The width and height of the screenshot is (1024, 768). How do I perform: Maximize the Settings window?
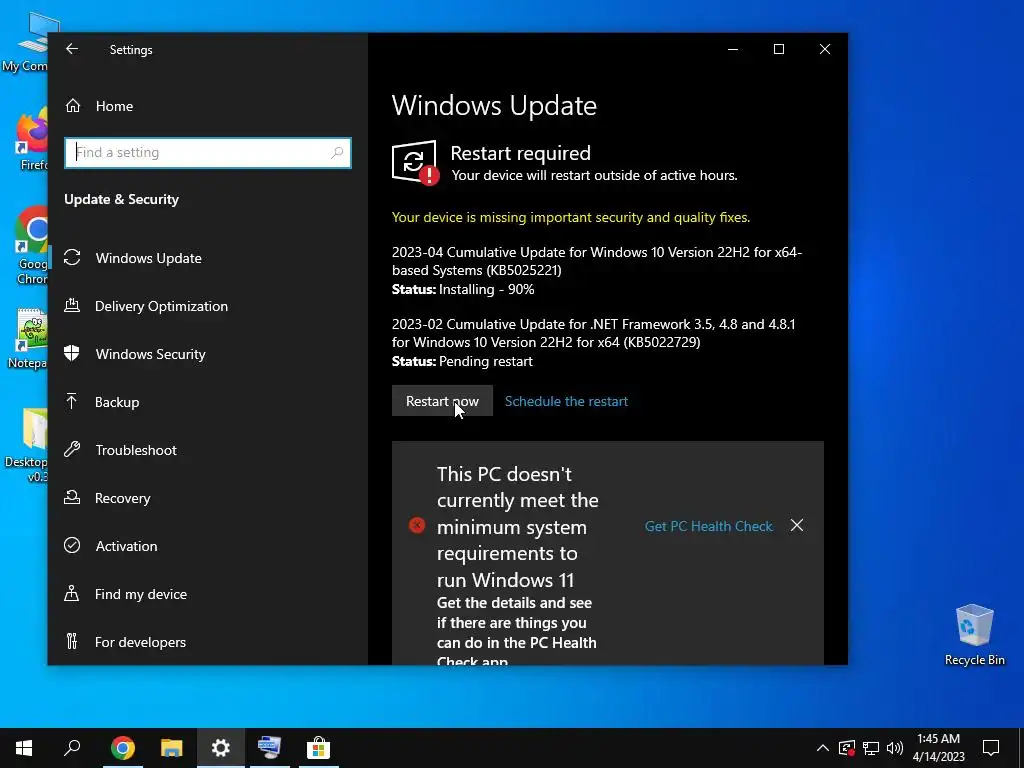(778, 49)
